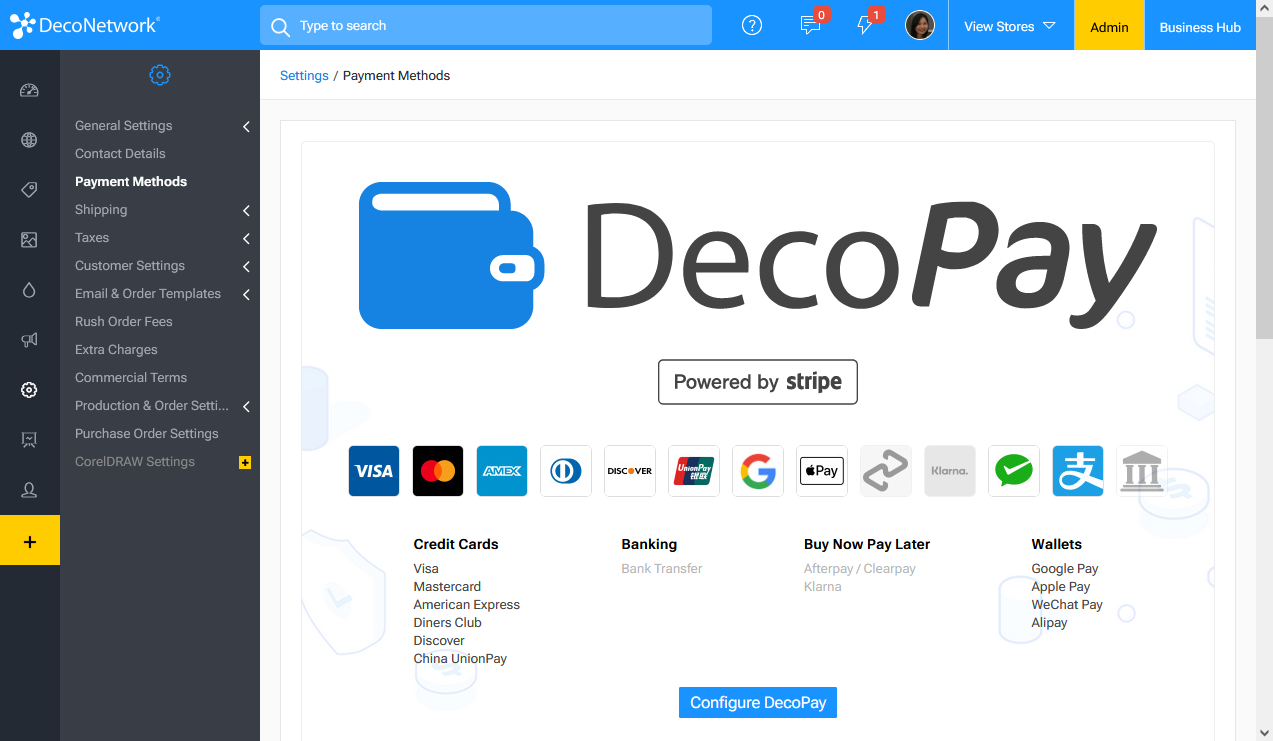Select the Admin tab

pos(1109,27)
